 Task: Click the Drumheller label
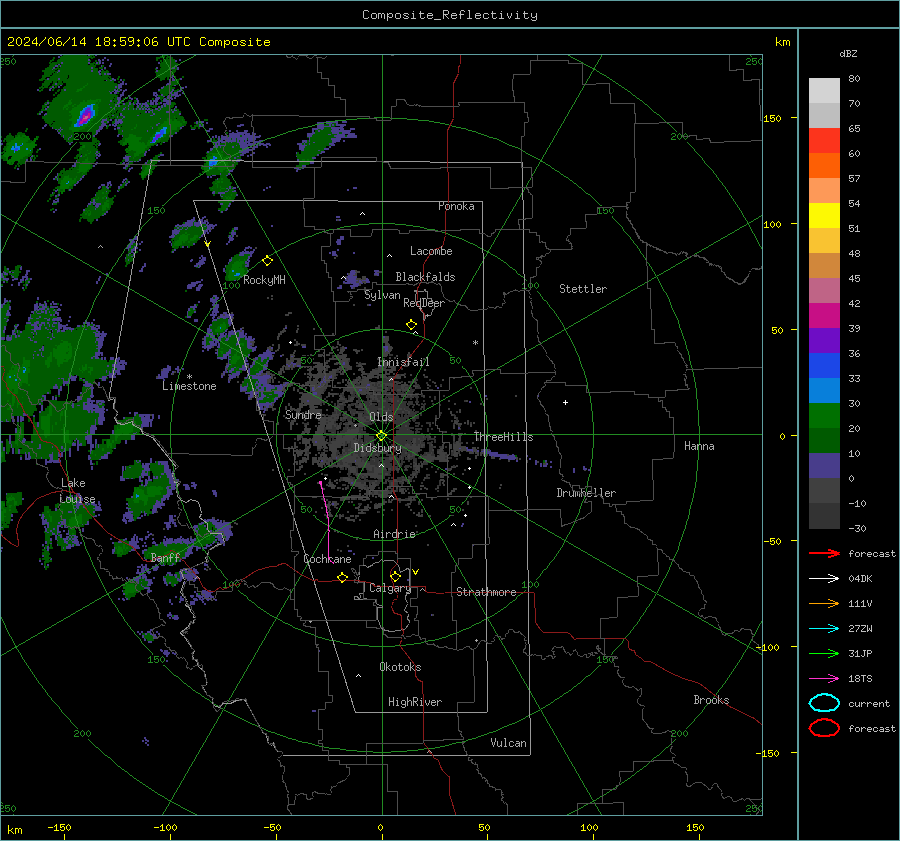pos(586,493)
